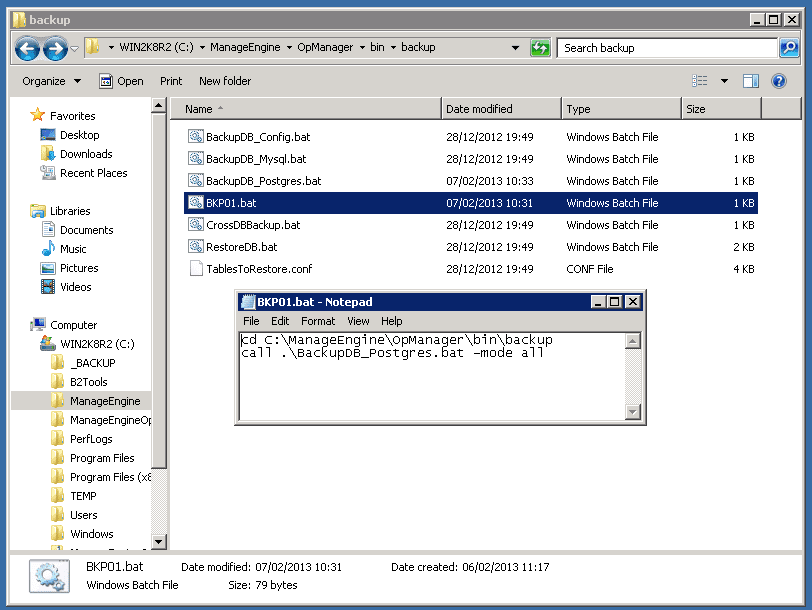Select the BackupDB_Config.bat file icon

(x=195, y=137)
